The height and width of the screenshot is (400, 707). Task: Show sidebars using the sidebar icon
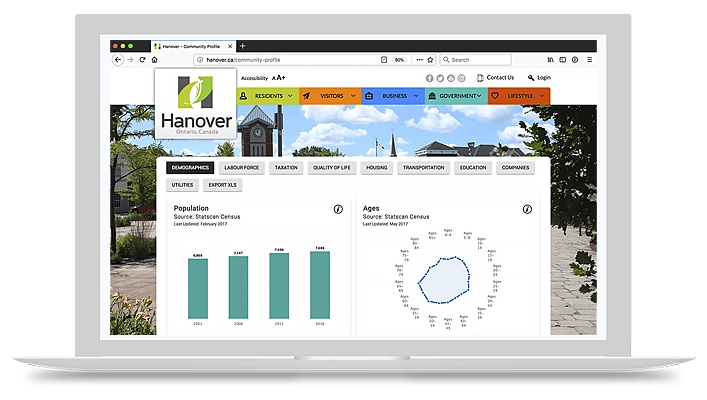[563, 60]
